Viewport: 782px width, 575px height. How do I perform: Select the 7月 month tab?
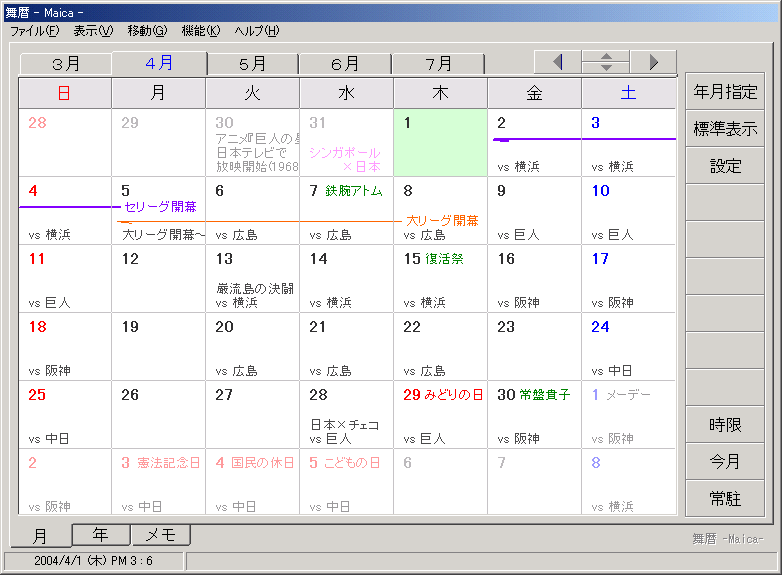[x=438, y=64]
